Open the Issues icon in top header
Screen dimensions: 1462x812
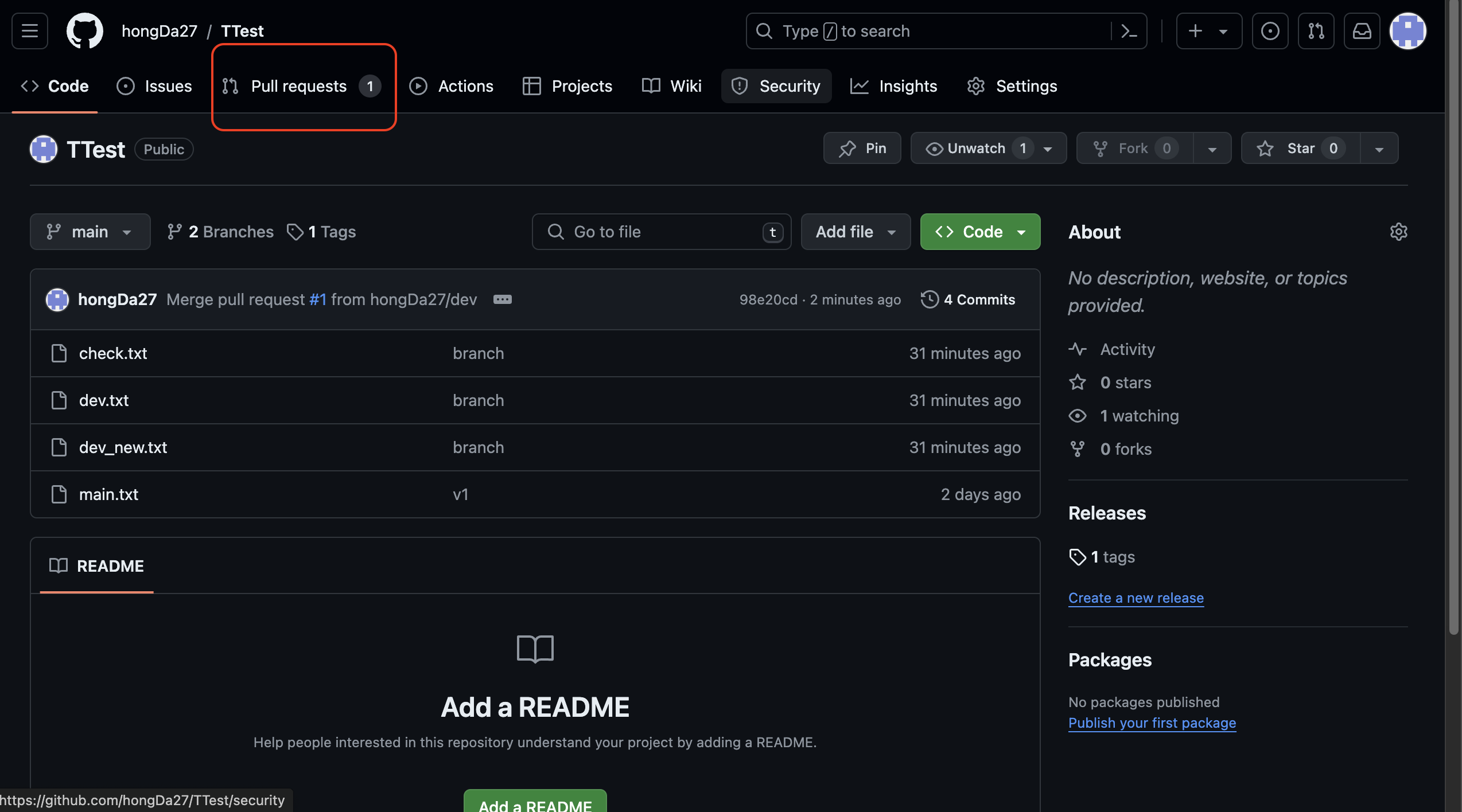point(1270,31)
